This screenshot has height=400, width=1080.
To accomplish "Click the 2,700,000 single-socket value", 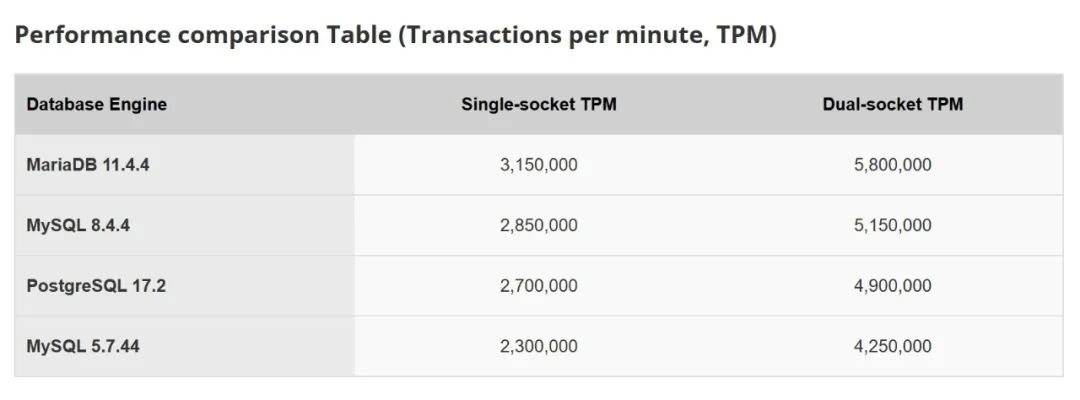I will [x=539, y=286].
